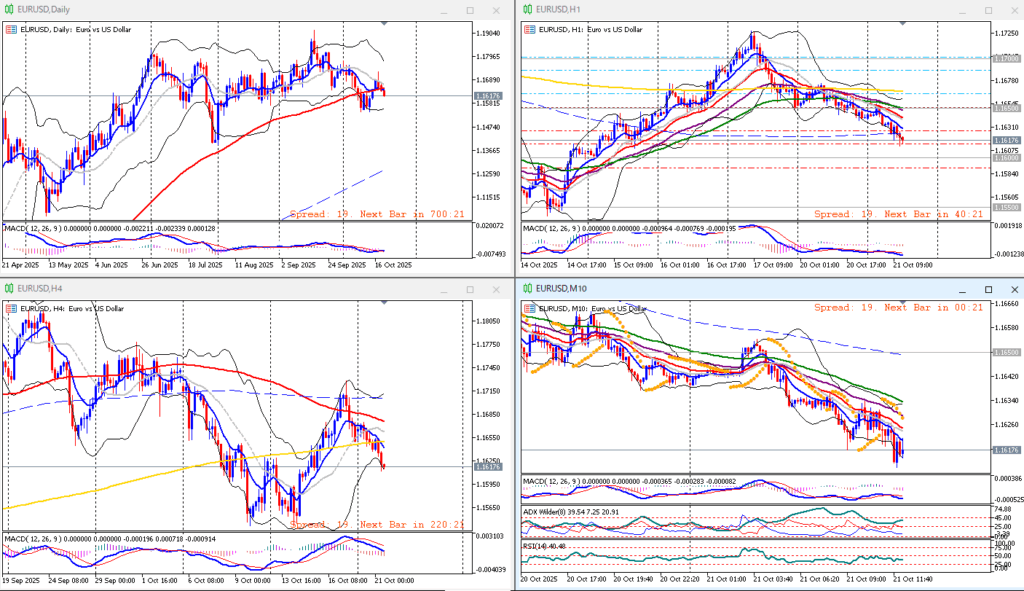Select the EURUSD,H4 window title bar

pyautogui.click(x=200, y=288)
